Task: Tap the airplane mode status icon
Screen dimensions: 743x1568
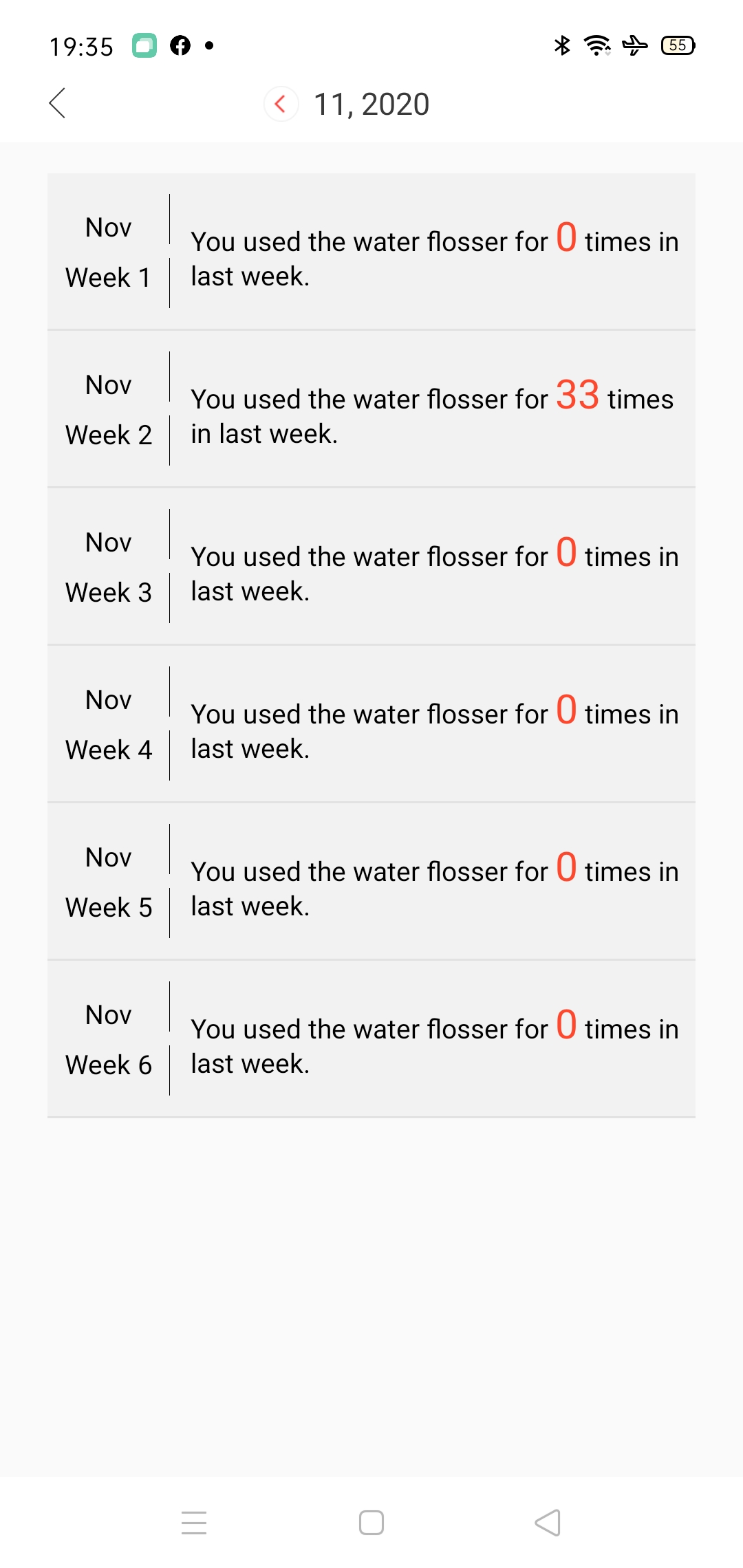Action: pos(634,45)
